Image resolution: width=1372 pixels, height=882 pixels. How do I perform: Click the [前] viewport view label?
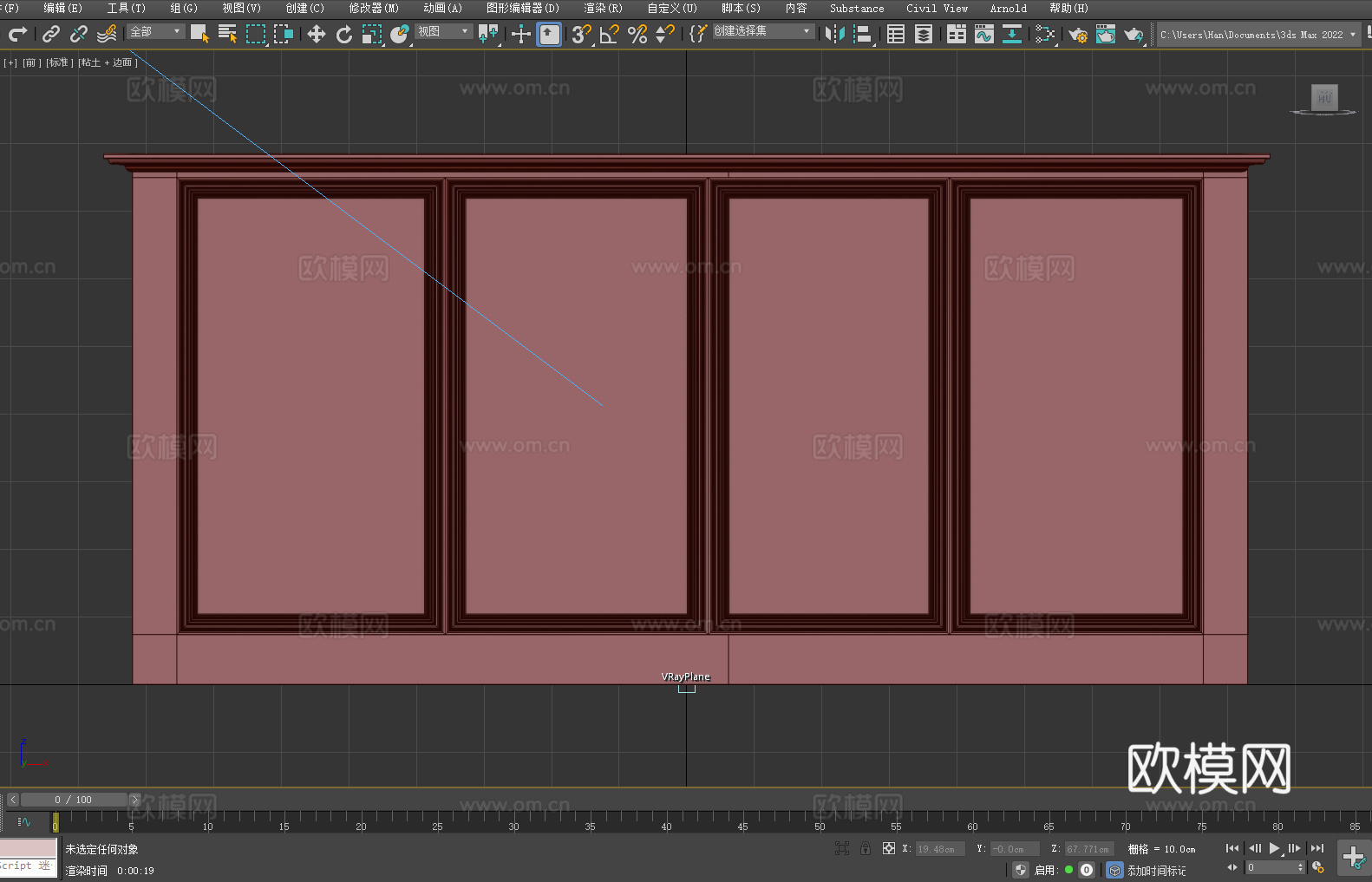(30, 62)
